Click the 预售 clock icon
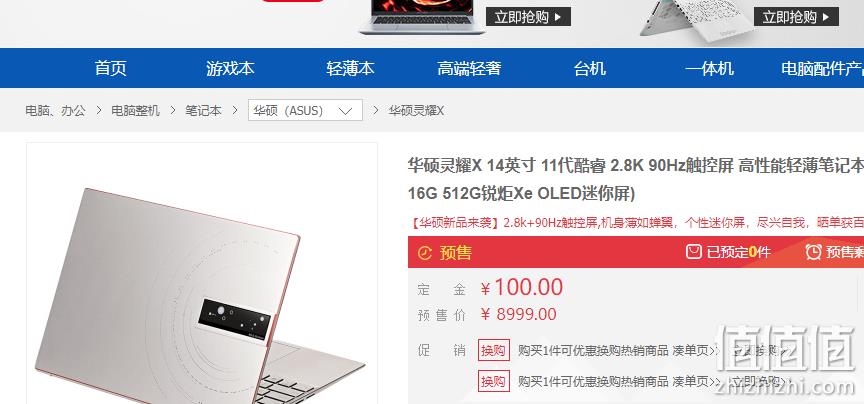The height and width of the screenshot is (404, 864). [x=425, y=253]
